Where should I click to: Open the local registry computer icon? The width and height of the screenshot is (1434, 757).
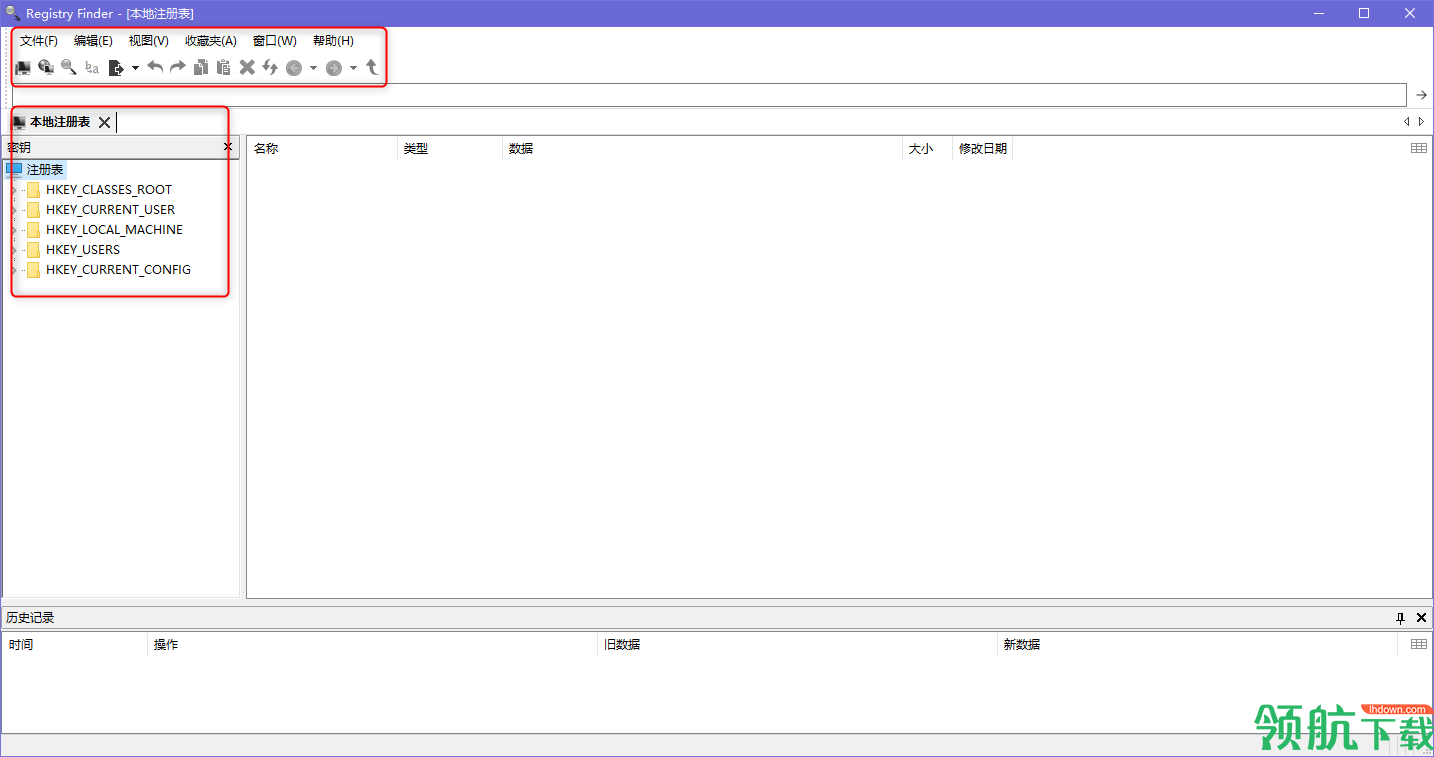coord(22,68)
